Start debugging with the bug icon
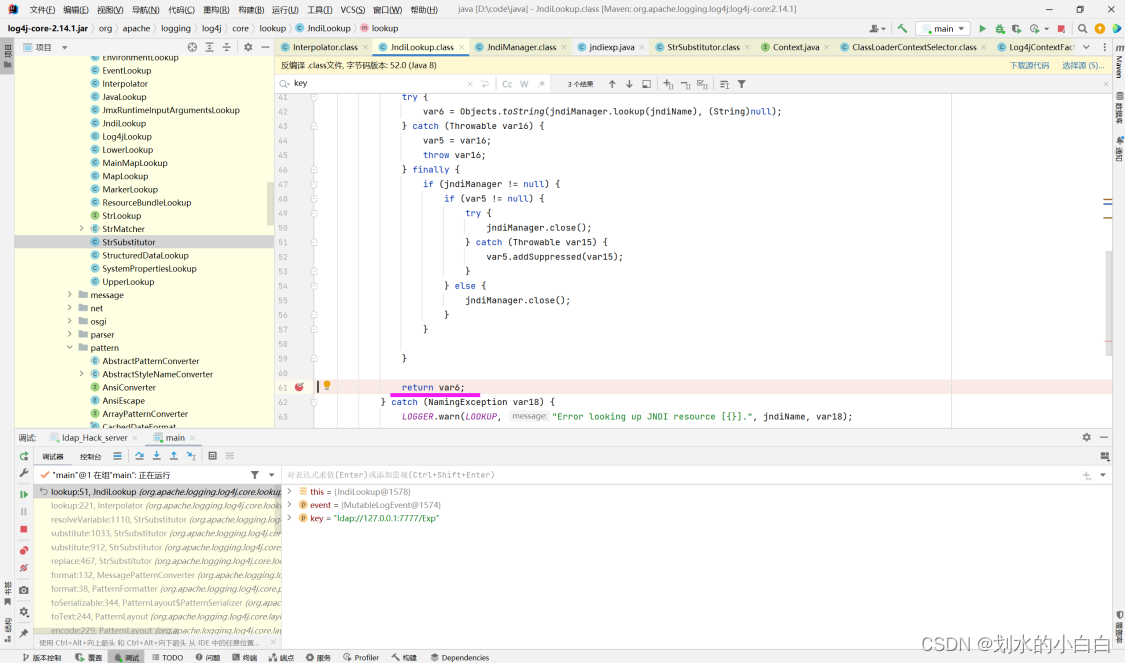This screenshot has width=1125, height=663. tap(999, 29)
